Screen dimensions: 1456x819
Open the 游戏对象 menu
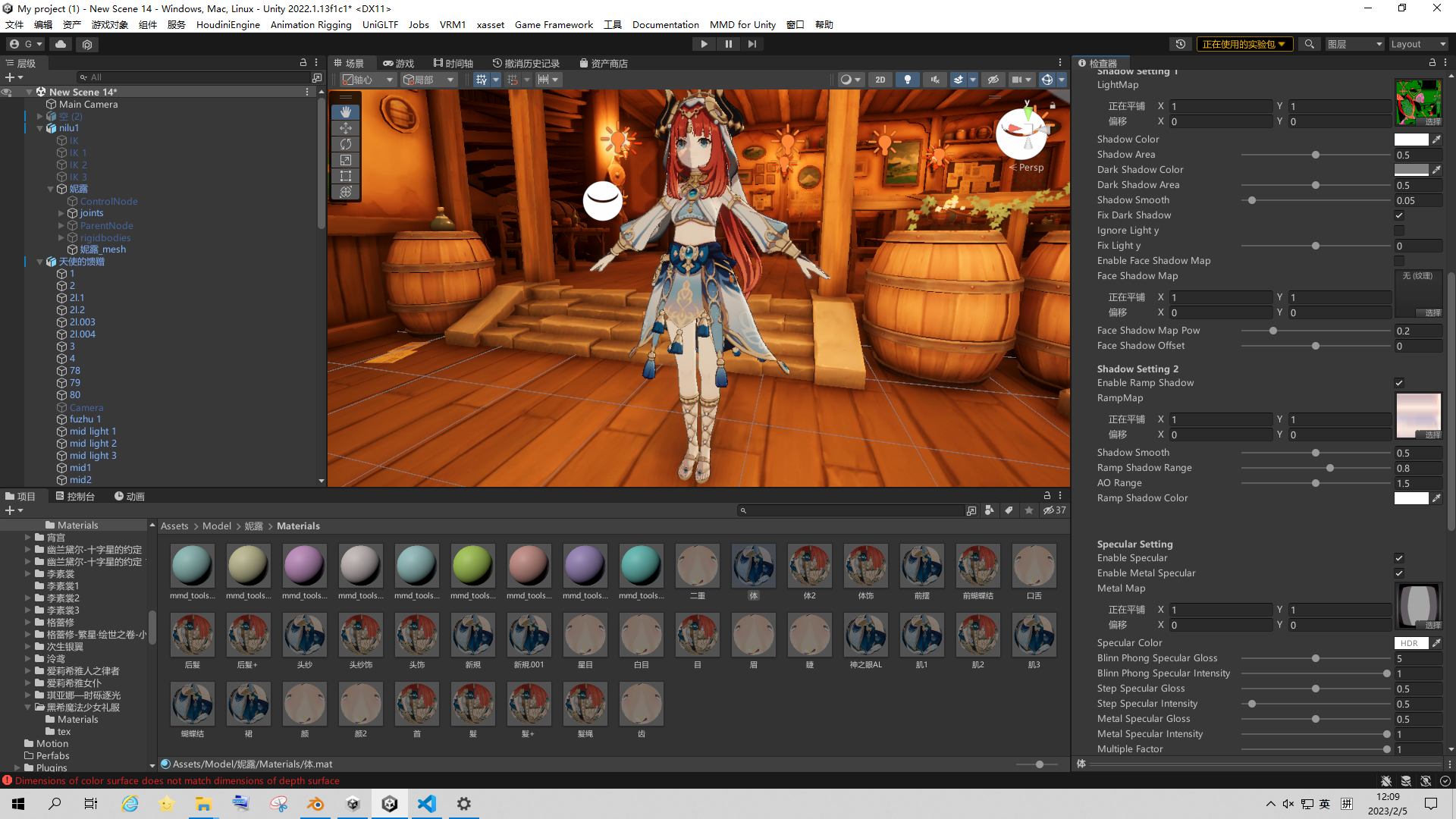tap(110, 24)
